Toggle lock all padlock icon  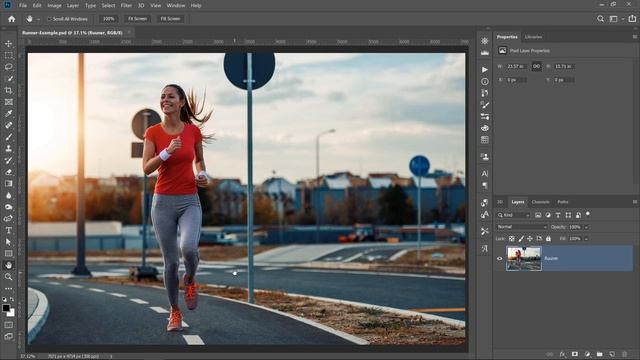pos(548,238)
